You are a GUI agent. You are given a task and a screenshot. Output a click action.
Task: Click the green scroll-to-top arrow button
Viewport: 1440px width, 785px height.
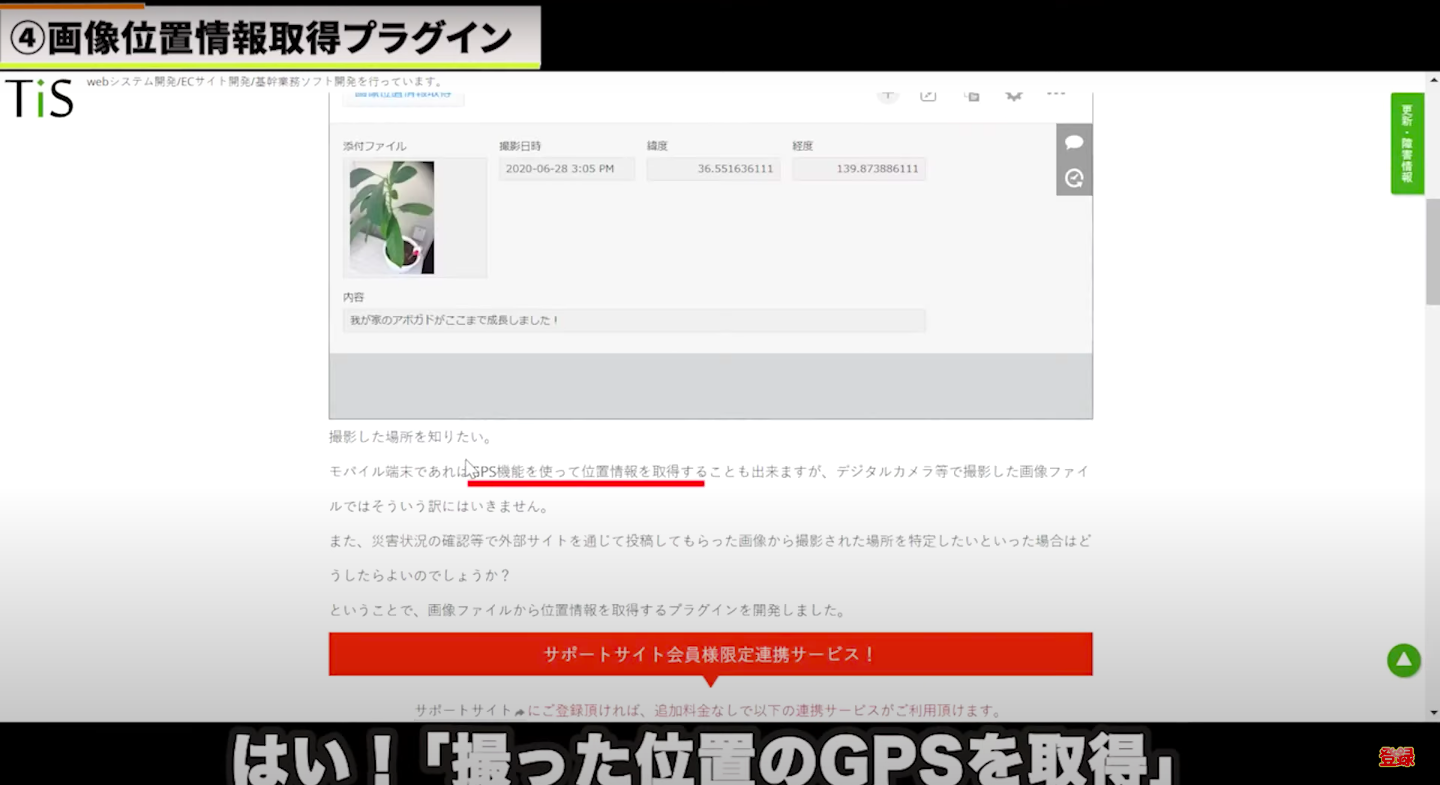tap(1403, 660)
